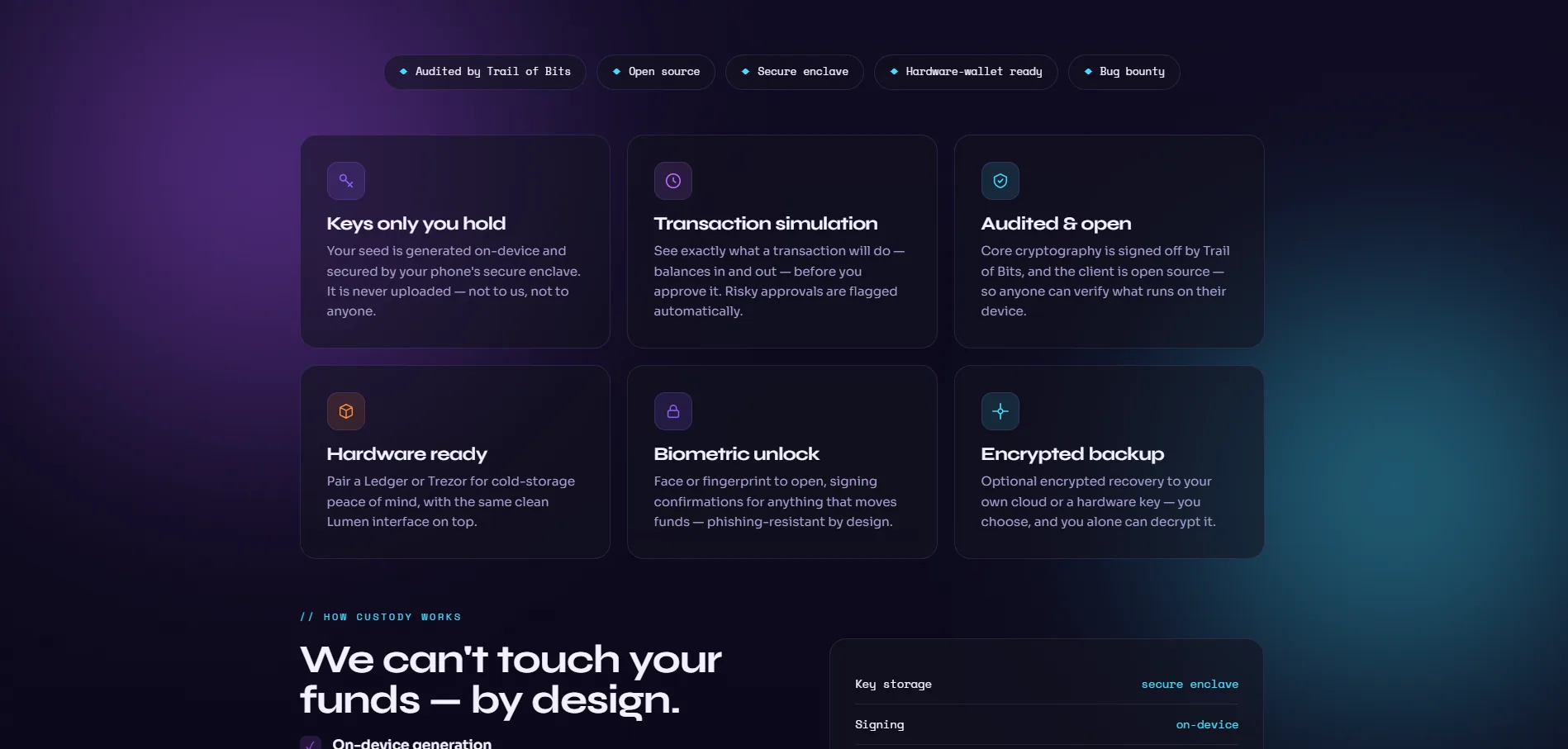Click the key icon above Keys only you hold
The width and height of the screenshot is (1568, 749).
coord(346,181)
